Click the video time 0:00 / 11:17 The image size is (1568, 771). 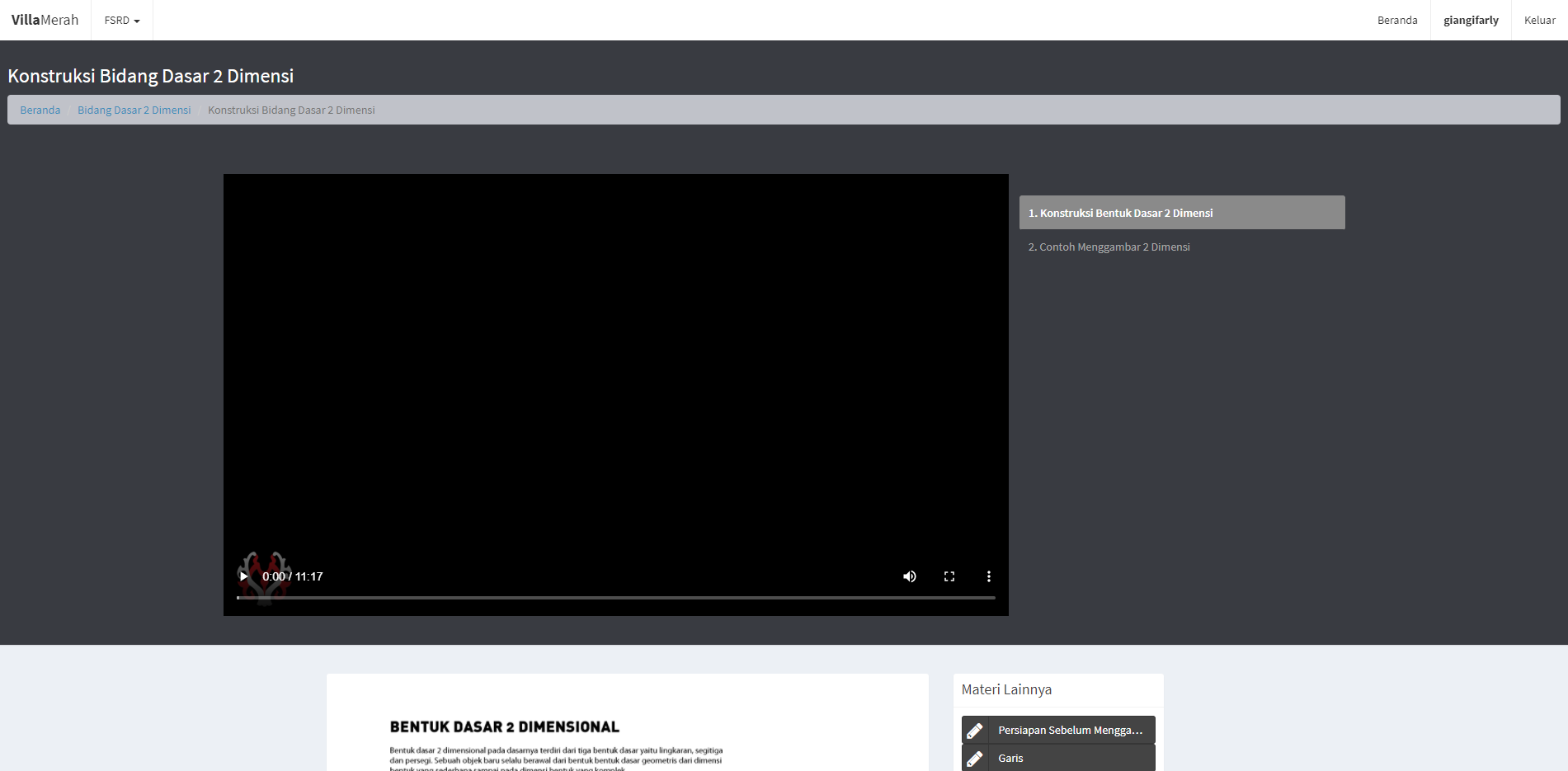click(293, 576)
